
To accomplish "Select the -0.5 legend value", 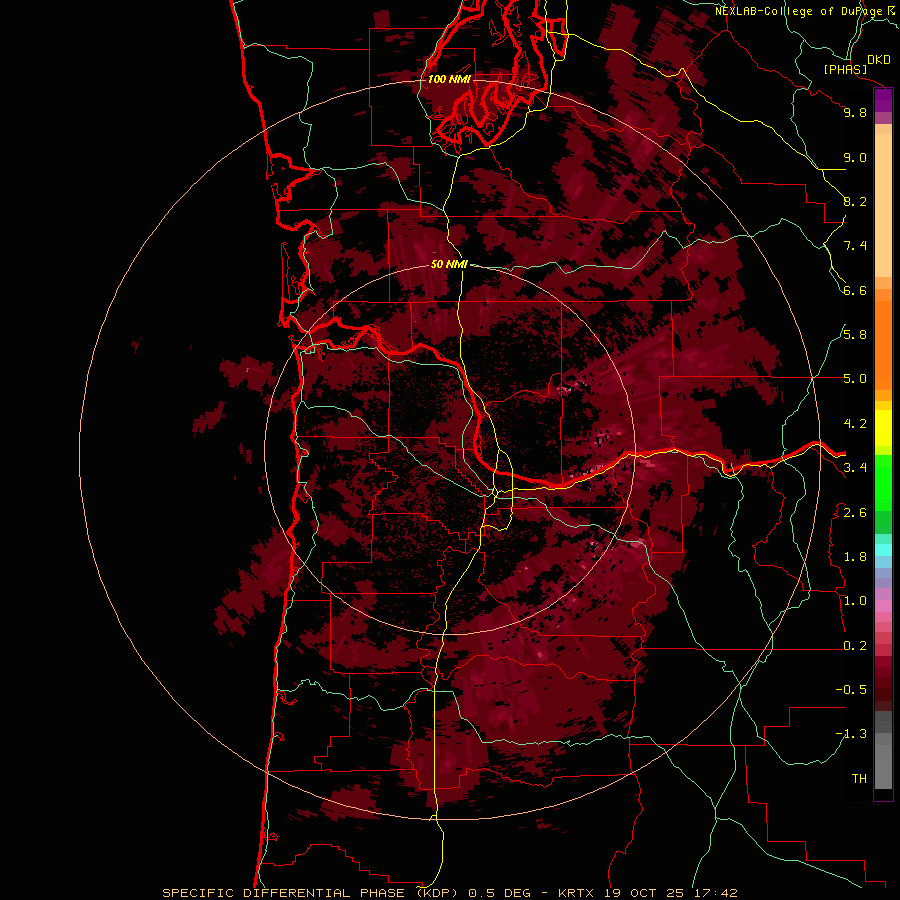I will pyautogui.click(x=851, y=690).
